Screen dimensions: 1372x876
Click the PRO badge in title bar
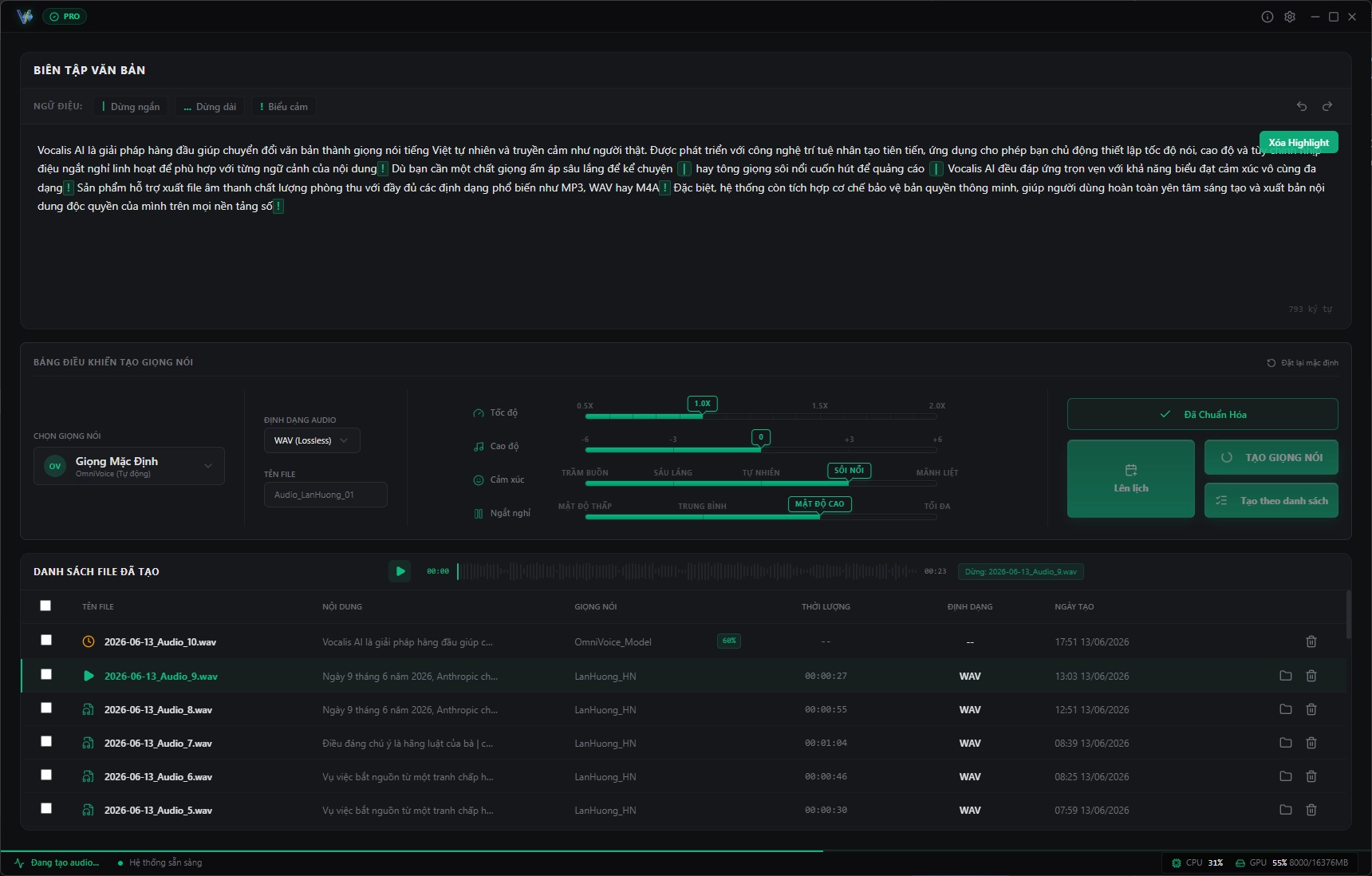tap(65, 17)
